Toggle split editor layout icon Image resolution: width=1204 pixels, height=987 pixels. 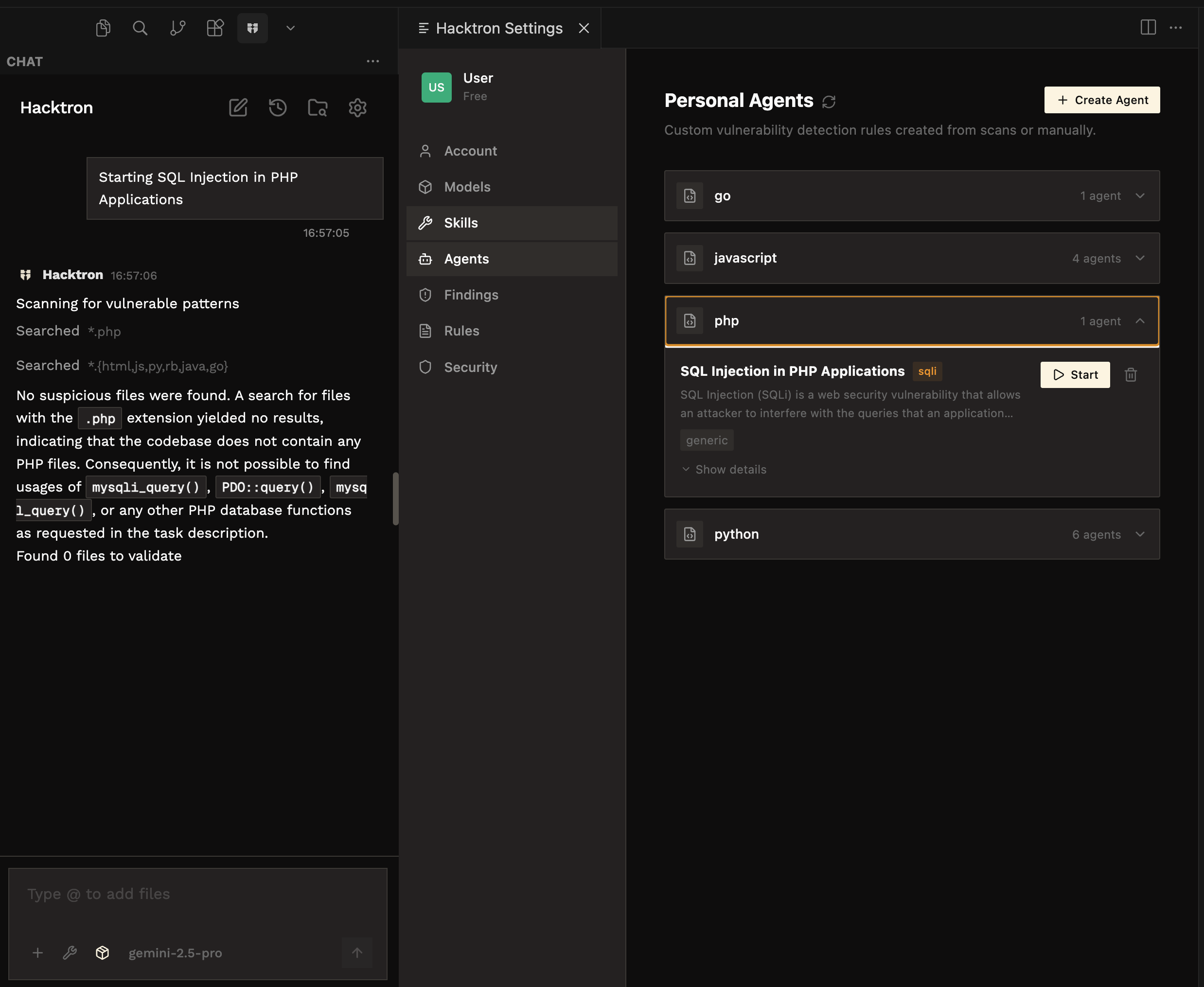(x=1148, y=27)
